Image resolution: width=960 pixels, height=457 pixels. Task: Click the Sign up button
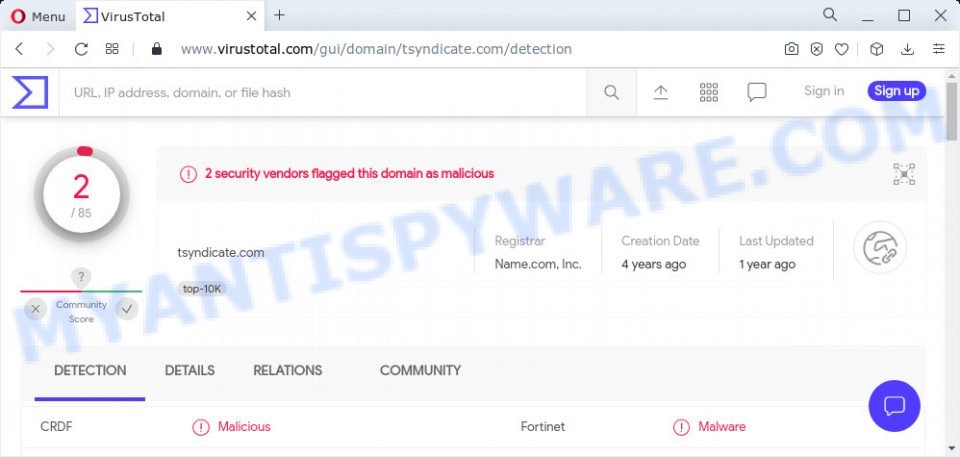coord(897,91)
